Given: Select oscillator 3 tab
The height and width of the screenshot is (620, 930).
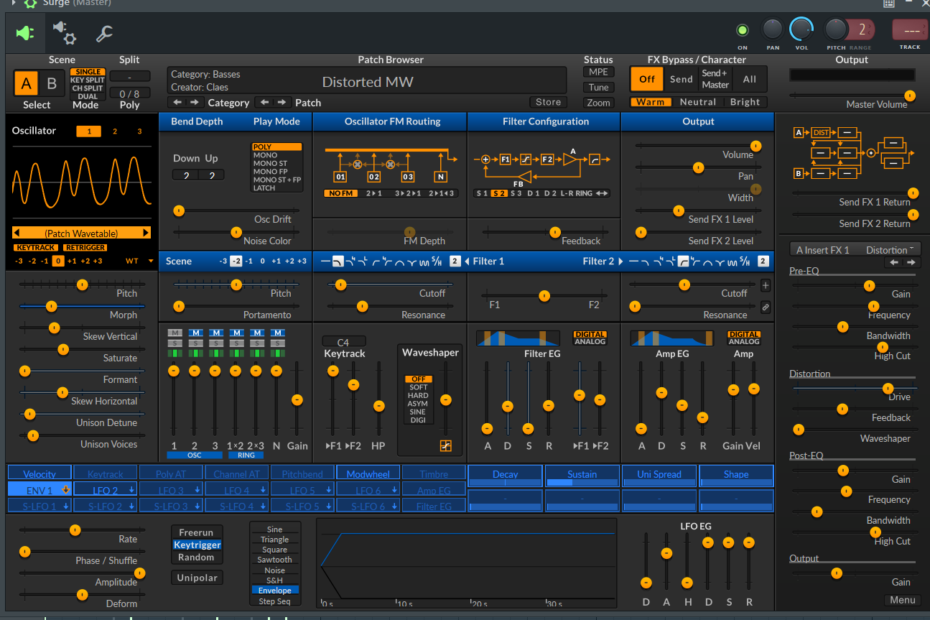Looking at the screenshot, I should (x=139, y=131).
